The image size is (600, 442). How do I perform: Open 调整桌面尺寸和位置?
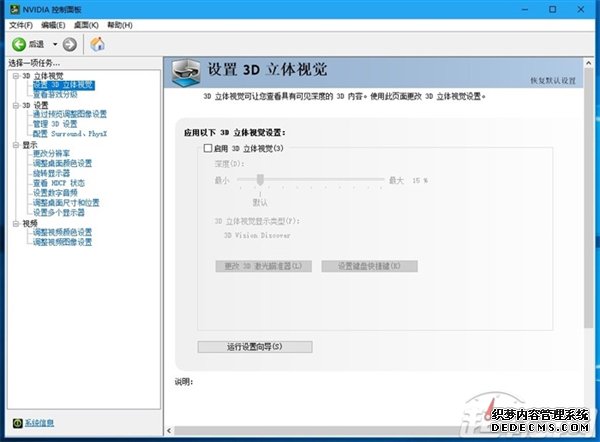click(x=66, y=202)
